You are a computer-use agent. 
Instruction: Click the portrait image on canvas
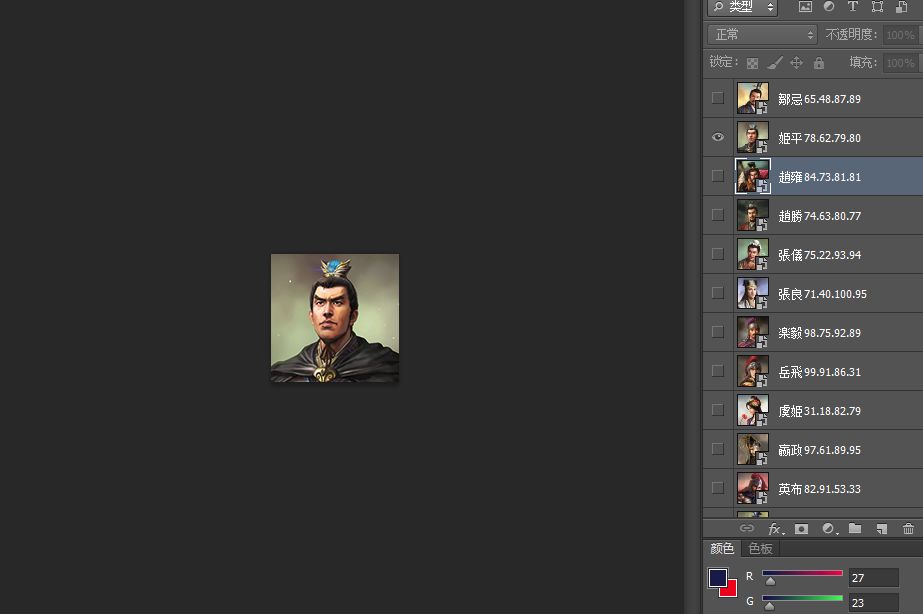pos(334,318)
